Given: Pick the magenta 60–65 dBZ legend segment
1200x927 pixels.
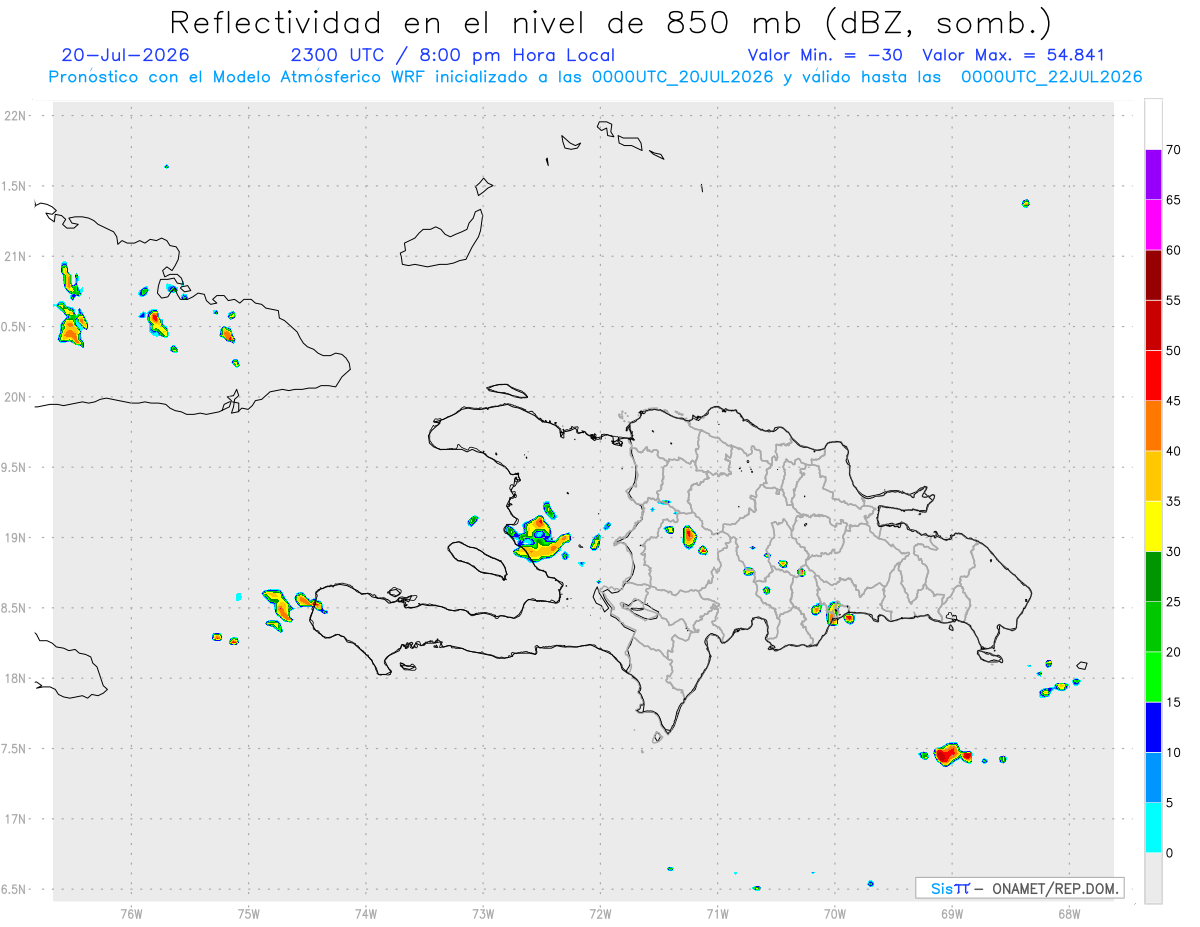Looking at the screenshot, I should [x=1153, y=225].
